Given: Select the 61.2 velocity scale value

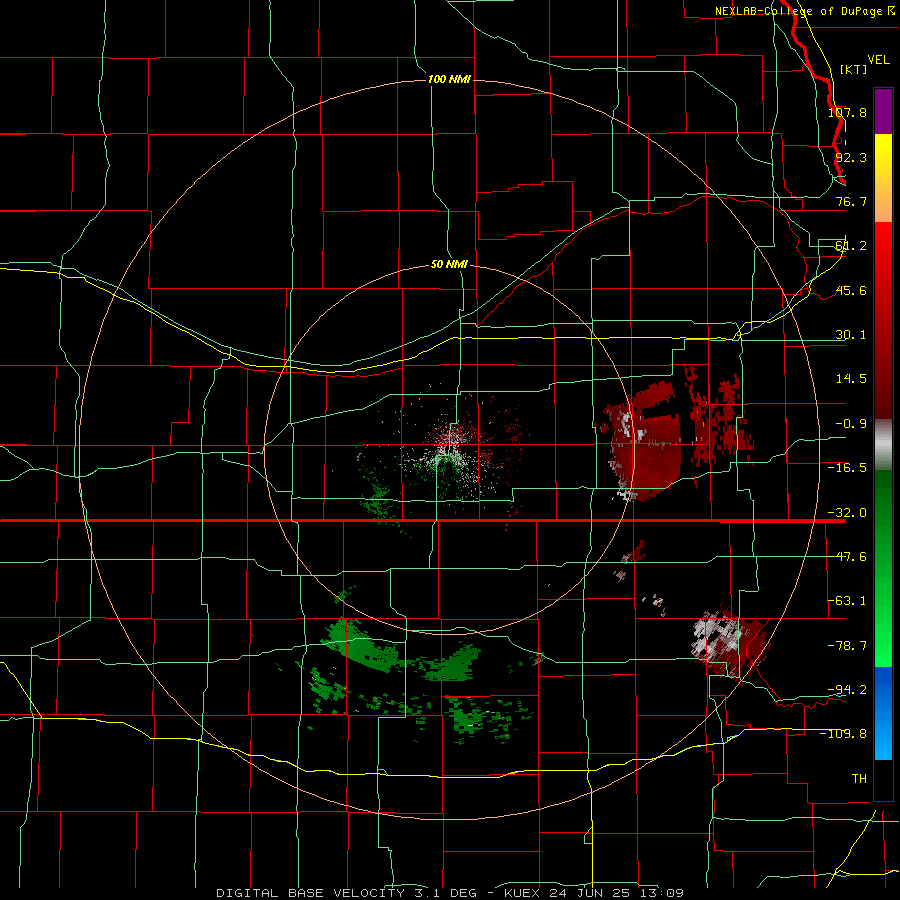Looking at the screenshot, I should (x=851, y=246).
